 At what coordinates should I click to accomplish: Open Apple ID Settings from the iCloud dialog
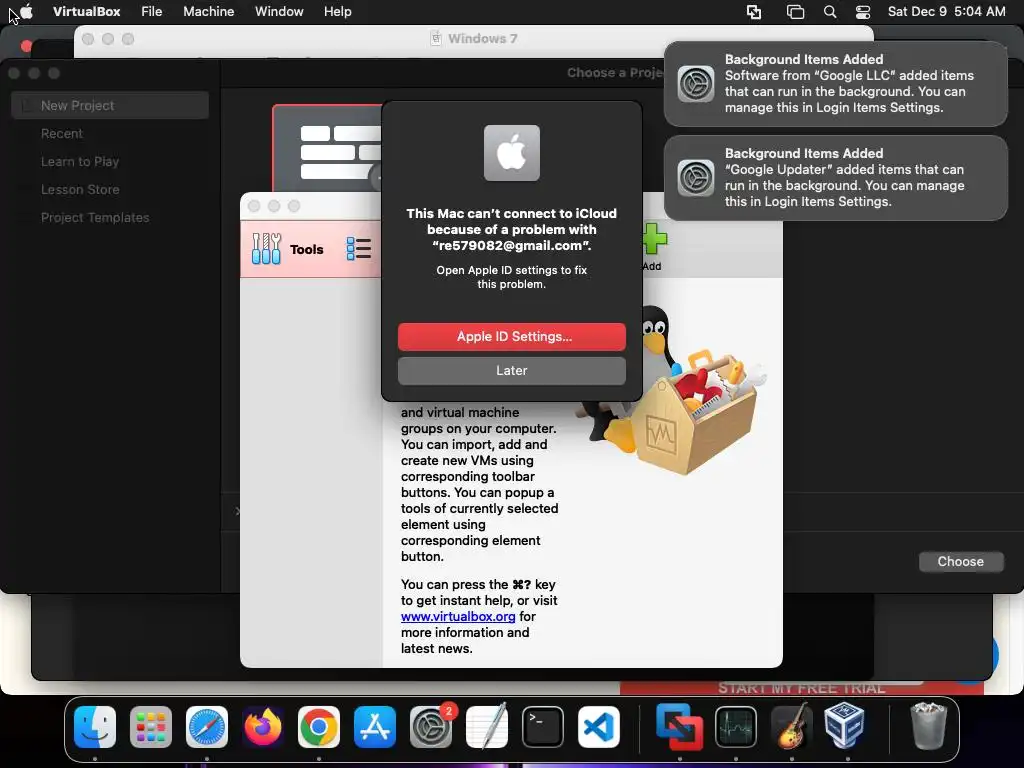[511, 336]
